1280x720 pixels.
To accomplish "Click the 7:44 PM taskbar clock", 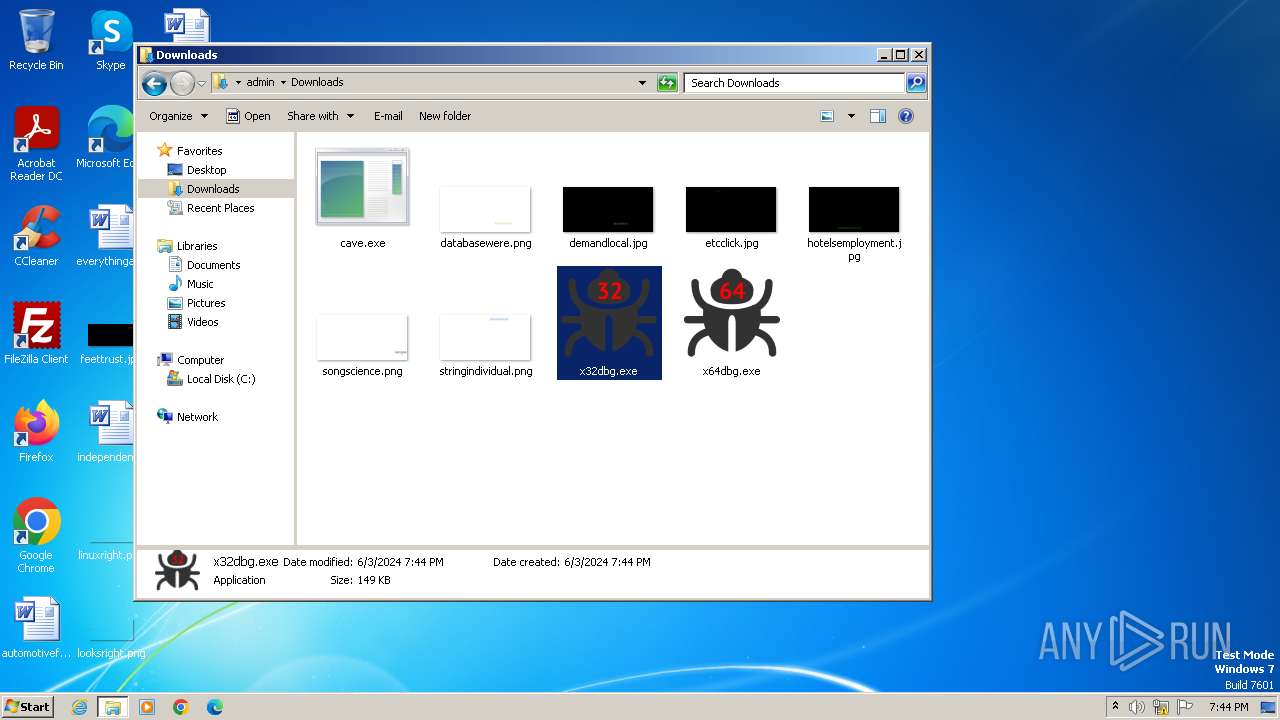I will coord(1229,707).
